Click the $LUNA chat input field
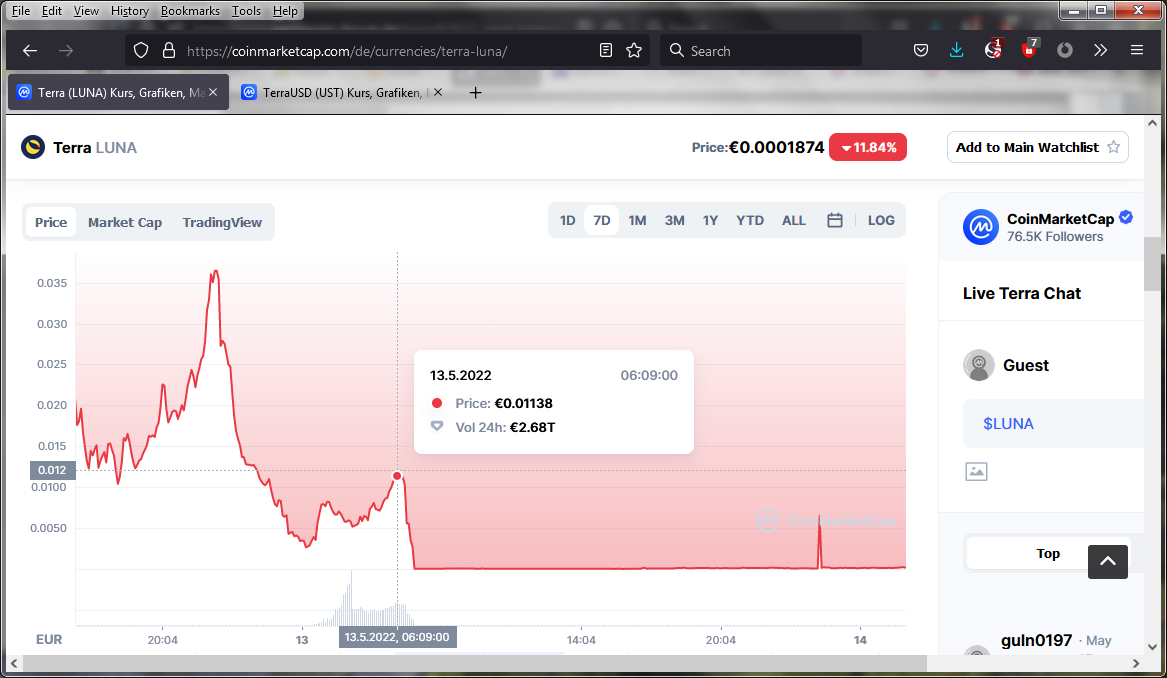 (x=1053, y=423)
